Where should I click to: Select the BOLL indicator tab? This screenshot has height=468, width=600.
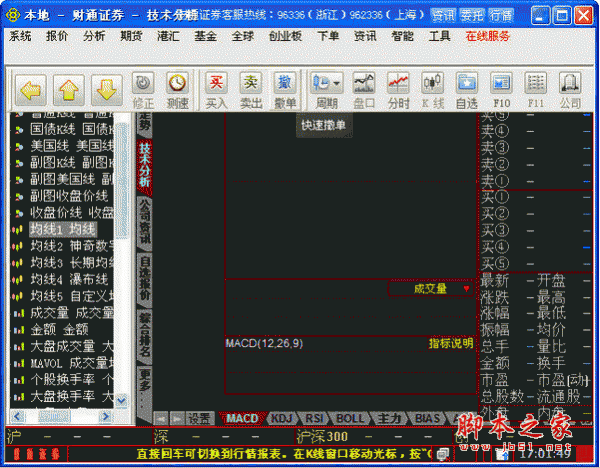point(350,418)
